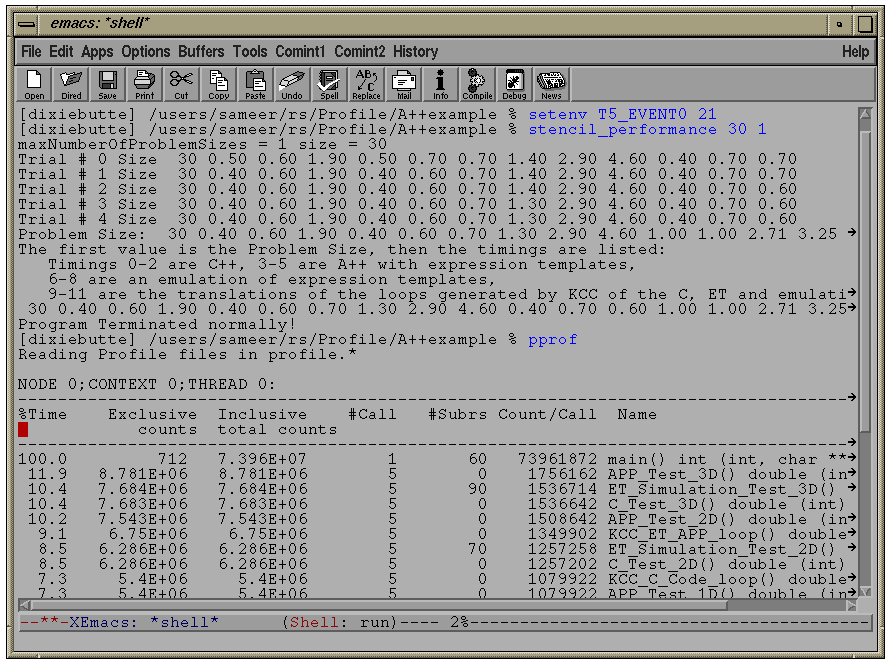Image resolution: width=893 pixels, height=667 pixels.
Task: Click the 'stencil_performance 30 1' command
Action: click(x=647, y=130)
